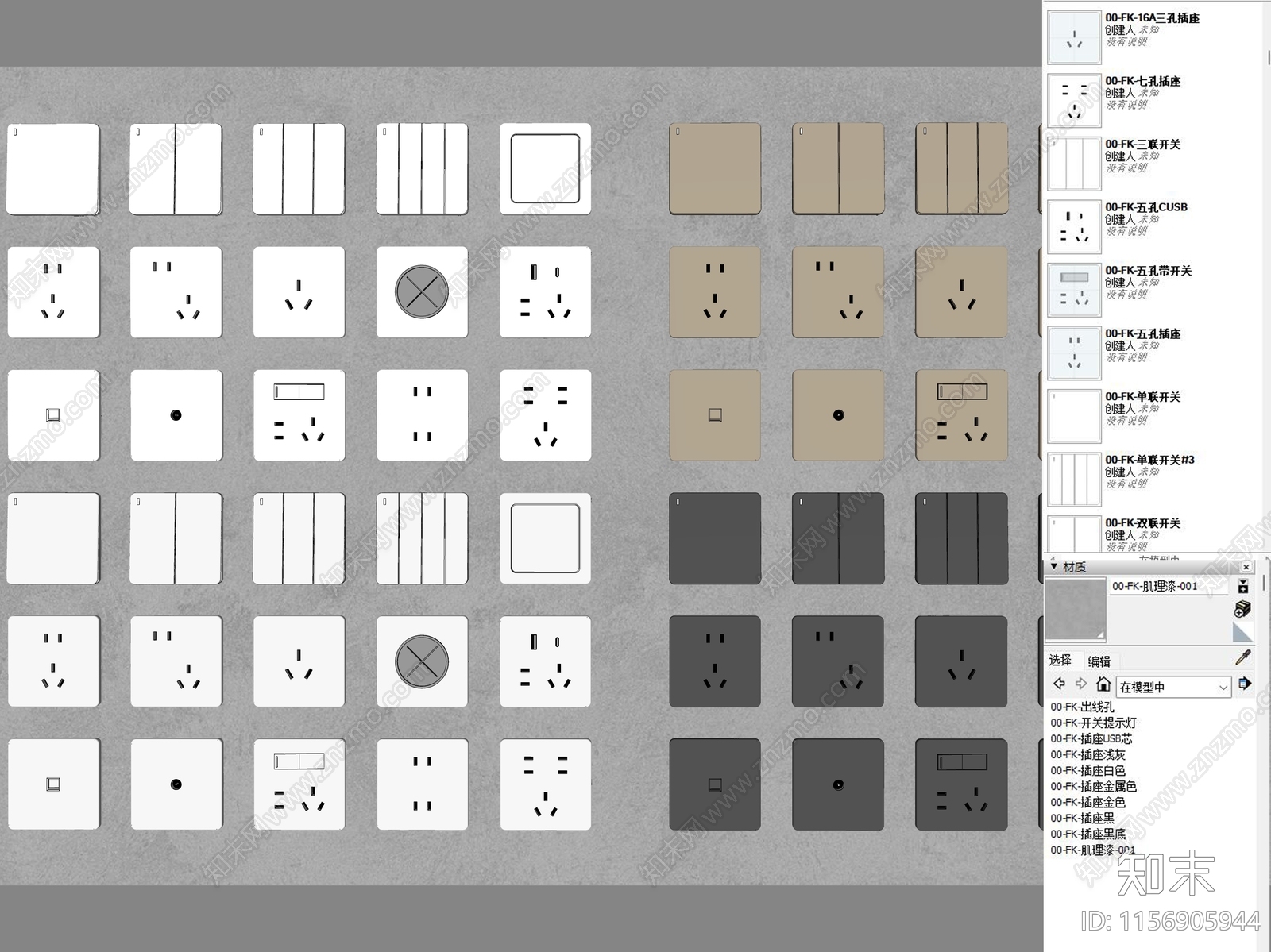Select the third-row white five-hole socket with switch
Screen dimensions: 1271x952
pyautogui.click(x=299, y=415)
